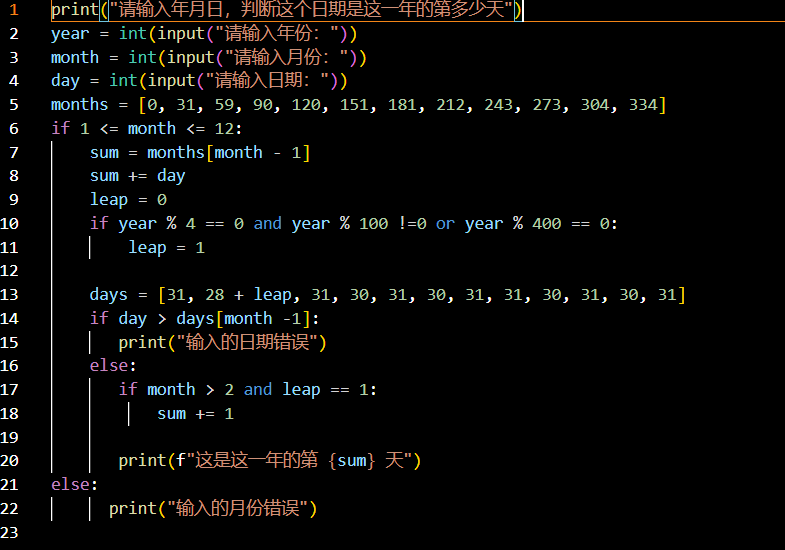The image size is (785, 550).
Task: Click the 'else' keyword on line 16
Action: click(x=109, y=366)
